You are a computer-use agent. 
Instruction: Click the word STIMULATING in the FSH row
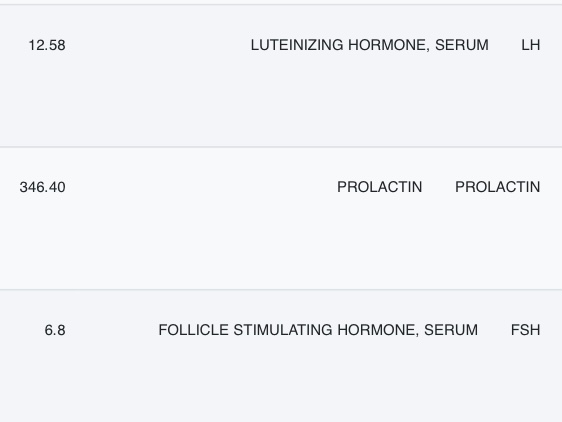point(283,330)
